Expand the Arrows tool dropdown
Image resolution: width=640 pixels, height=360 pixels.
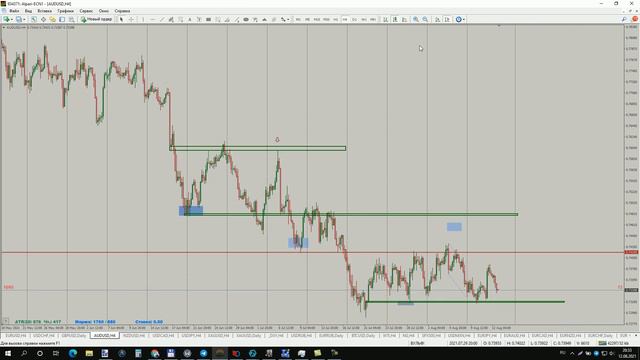(288, 19)
